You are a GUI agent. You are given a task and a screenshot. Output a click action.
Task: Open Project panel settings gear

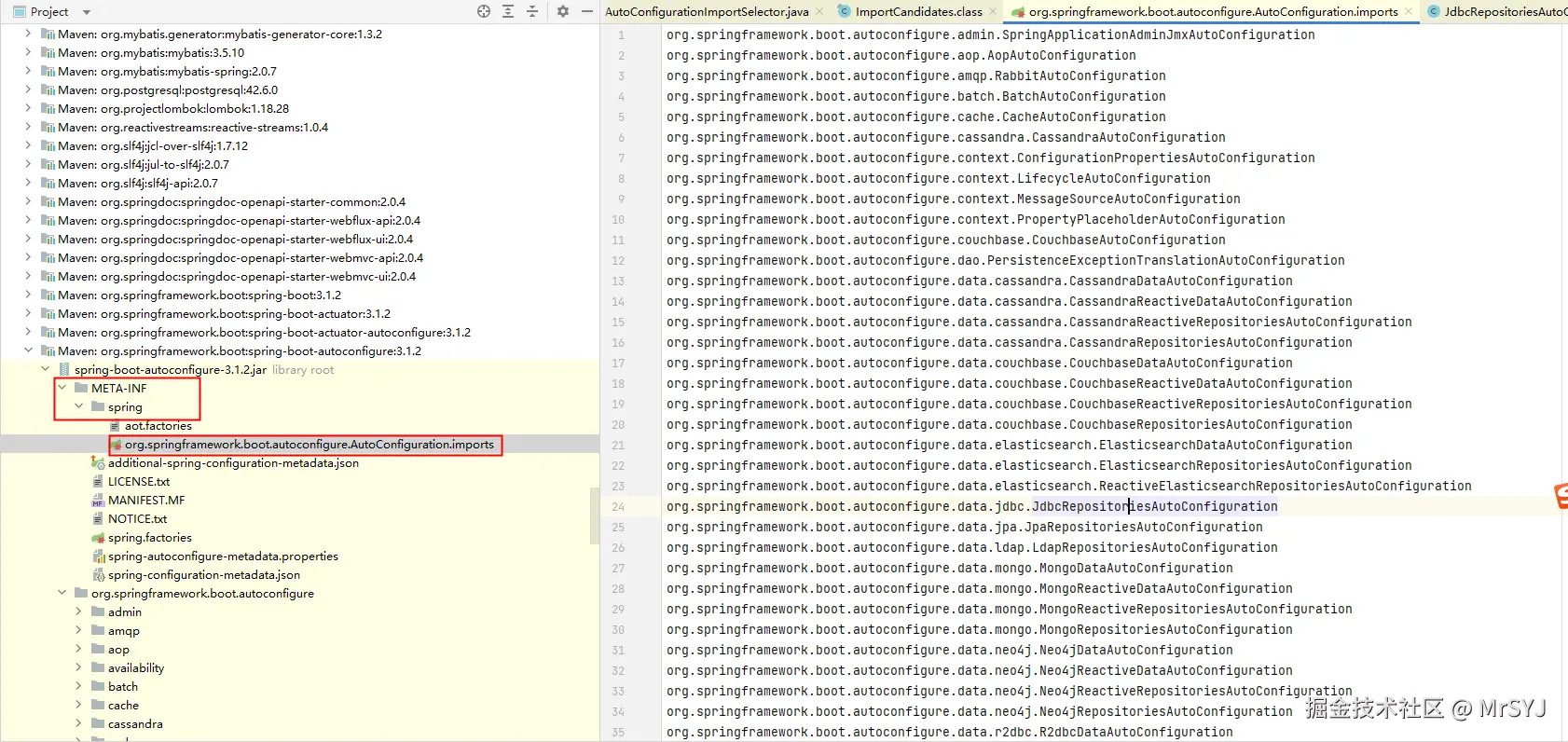point(563,11)
